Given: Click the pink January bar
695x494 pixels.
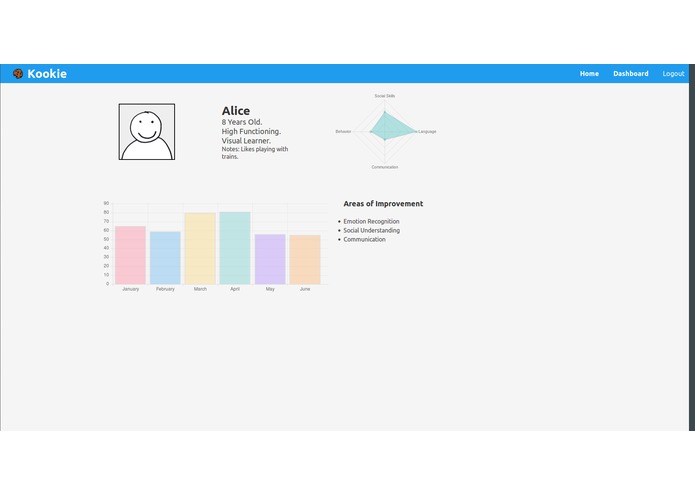Looking at the screenshot, I should point(130,255).
